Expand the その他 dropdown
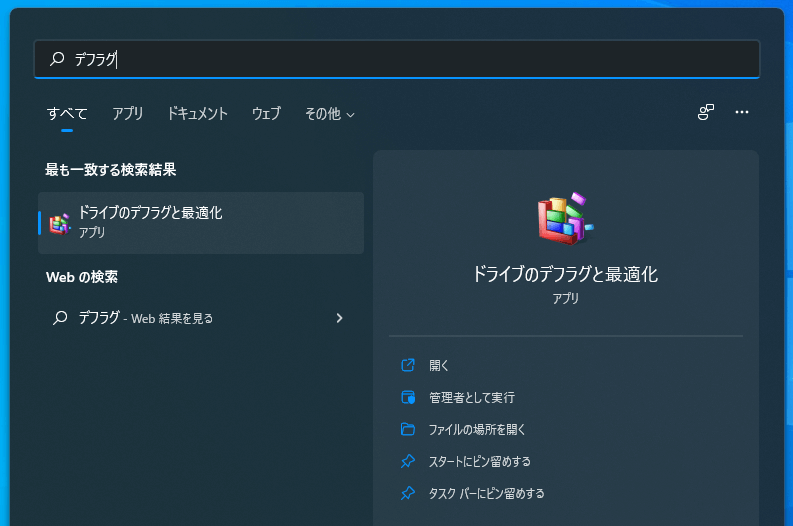The width and height of the screenshot is (793, 526). (330, 114)
